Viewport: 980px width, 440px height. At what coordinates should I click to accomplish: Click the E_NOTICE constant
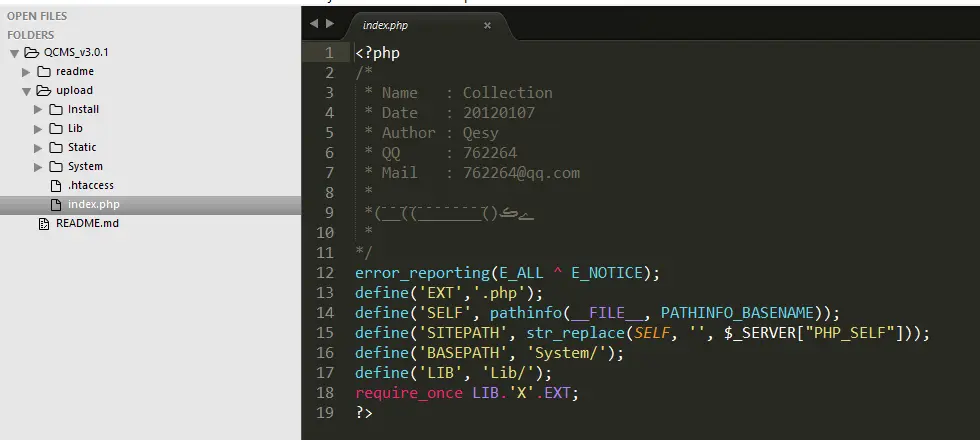click(x=607, y=273)
